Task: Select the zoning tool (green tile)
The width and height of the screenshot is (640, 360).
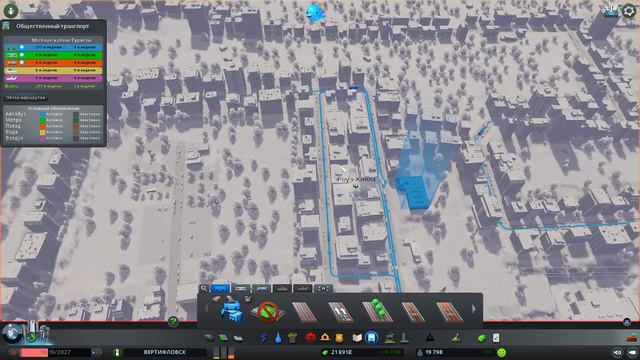Action: click(x=223, y=338)
